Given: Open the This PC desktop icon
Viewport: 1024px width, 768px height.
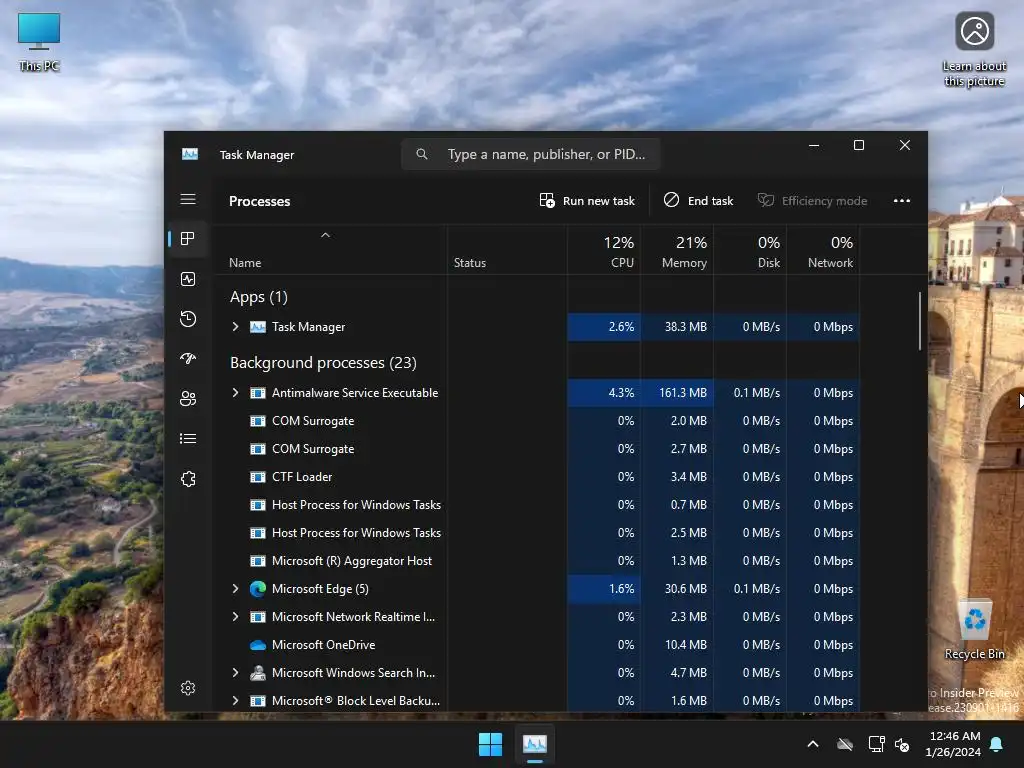Looking at the screenshot, I should coord(39,42).
